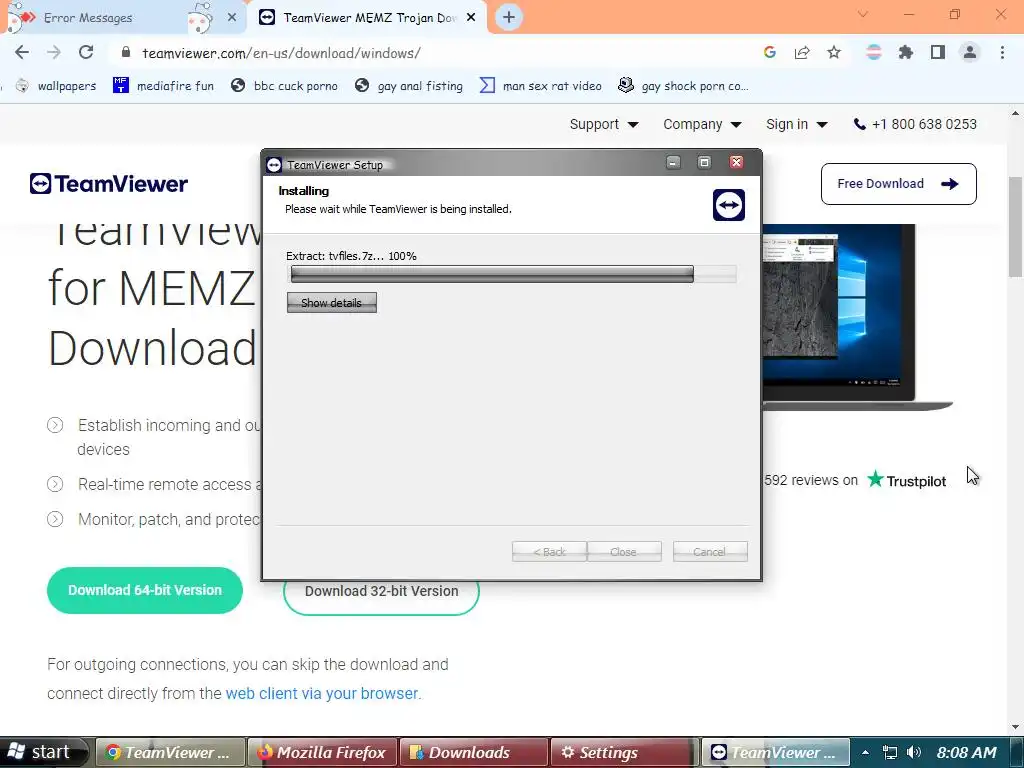Click the +1 800 638 0253 phone number
This screenshot has width=1024, height=768.
[x=915, y=124]
